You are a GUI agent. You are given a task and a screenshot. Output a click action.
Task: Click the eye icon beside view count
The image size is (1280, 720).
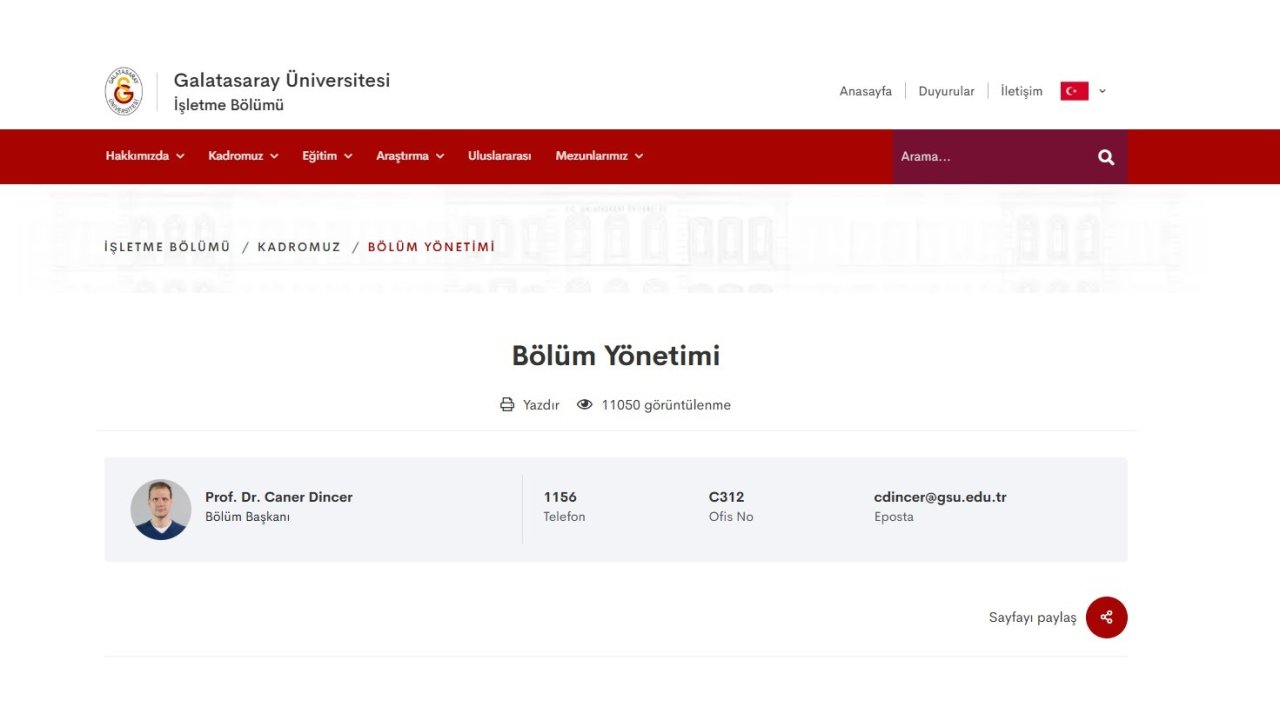click(x=585, y=405)
